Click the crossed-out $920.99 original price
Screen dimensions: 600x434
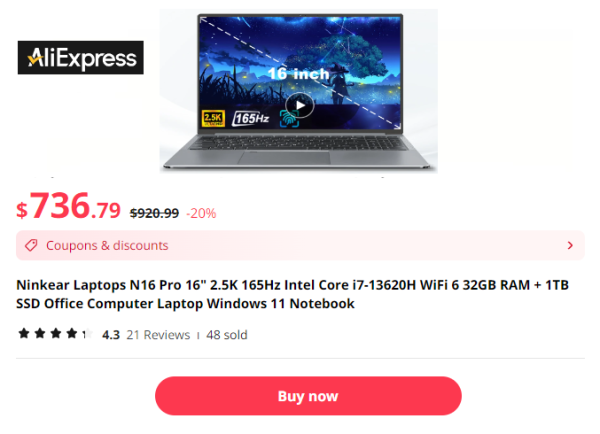[x=154, y=213]
